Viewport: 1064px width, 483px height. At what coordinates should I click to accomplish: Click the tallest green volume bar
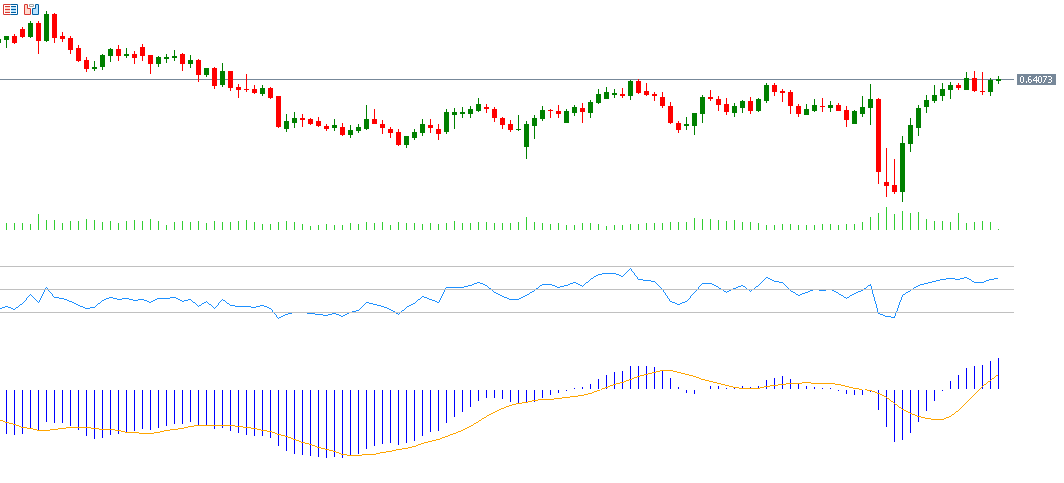point(886,218)
